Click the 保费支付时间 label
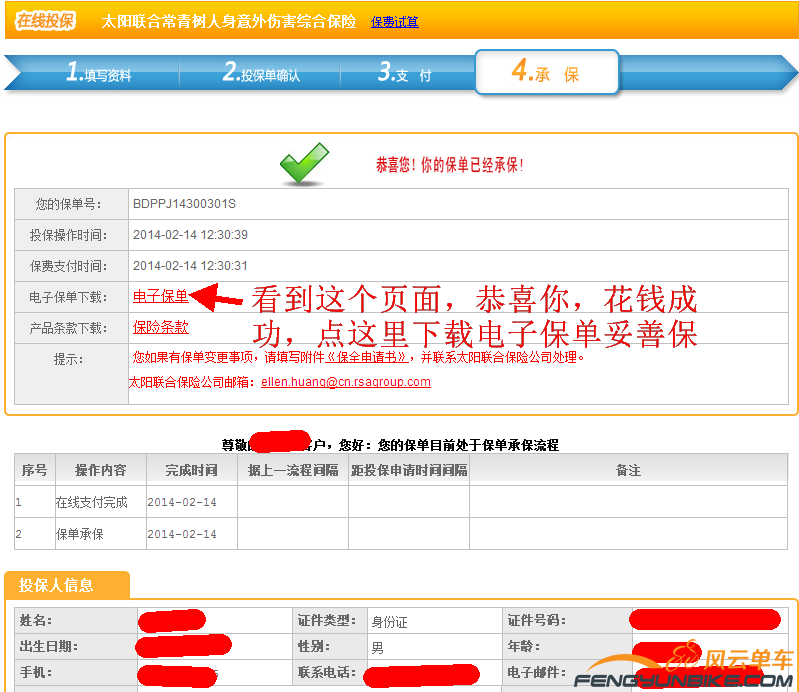799x692 pixels. click(68, 267)
